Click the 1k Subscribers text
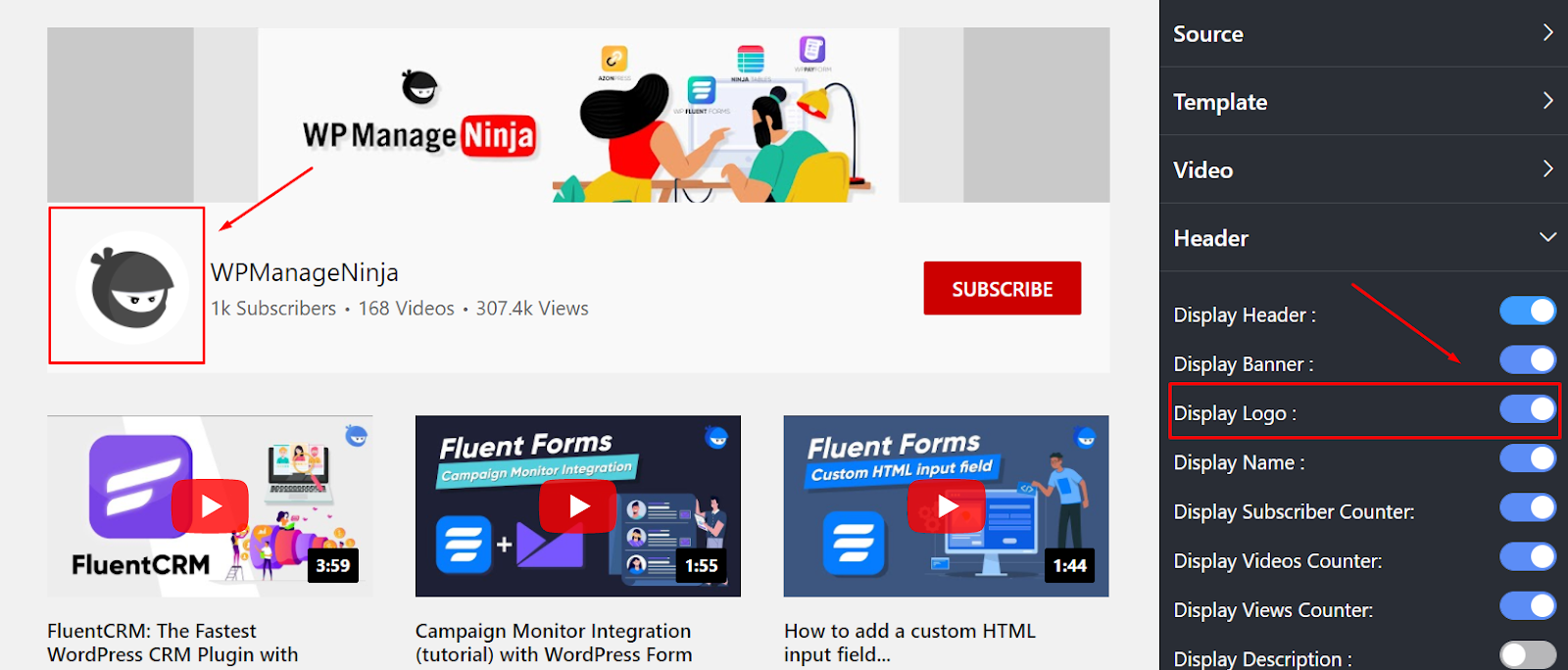 [x=273, y=309]
